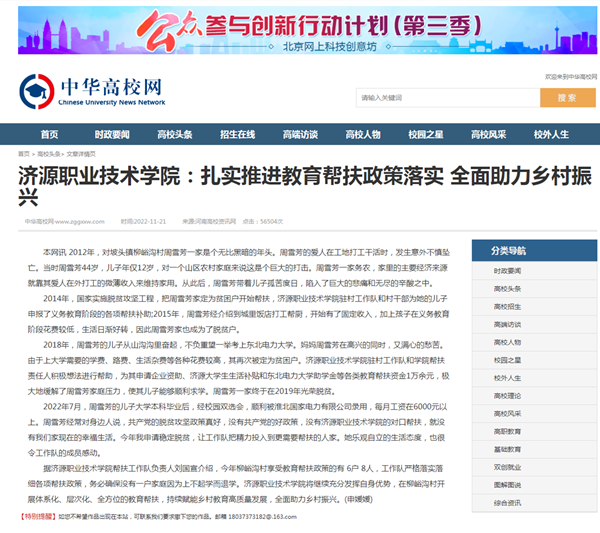Select 高校头条 in the navigation bar
The width and height of the screenshot is (600, 533).
coord(174,134)
